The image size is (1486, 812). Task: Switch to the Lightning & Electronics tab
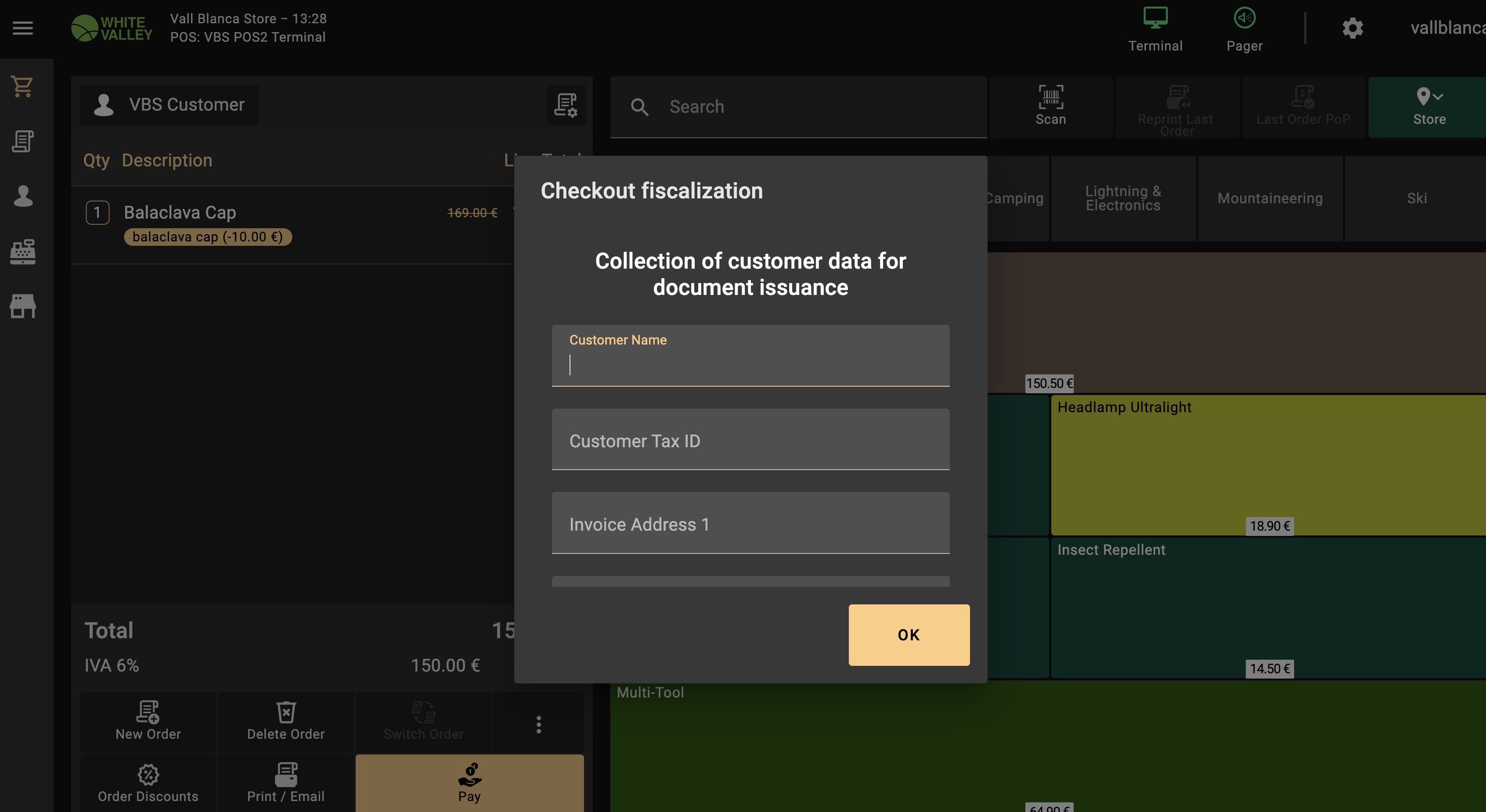1122,198
